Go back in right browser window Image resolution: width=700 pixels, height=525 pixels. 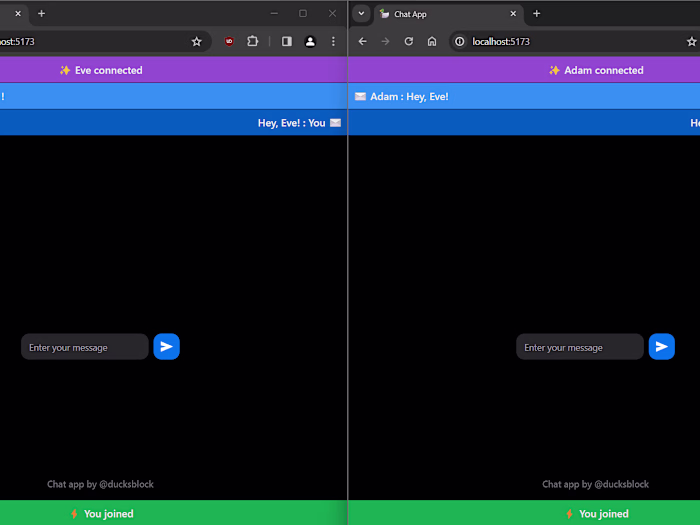click(x=362, y=42)
